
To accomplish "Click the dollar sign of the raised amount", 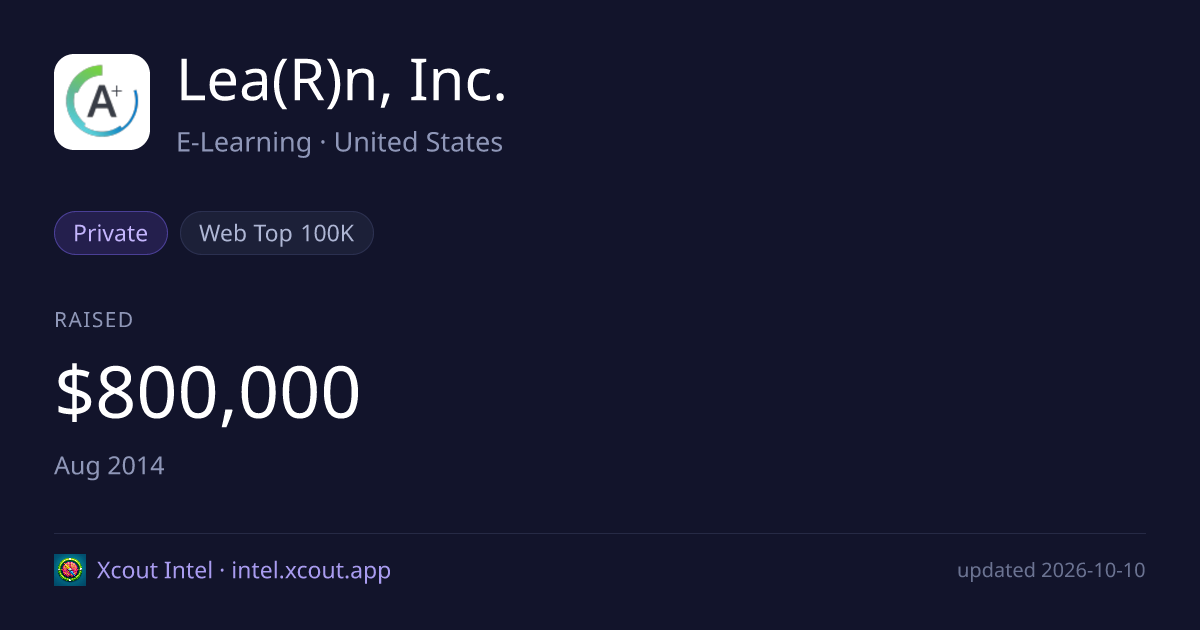I will (x=72, y=393).
